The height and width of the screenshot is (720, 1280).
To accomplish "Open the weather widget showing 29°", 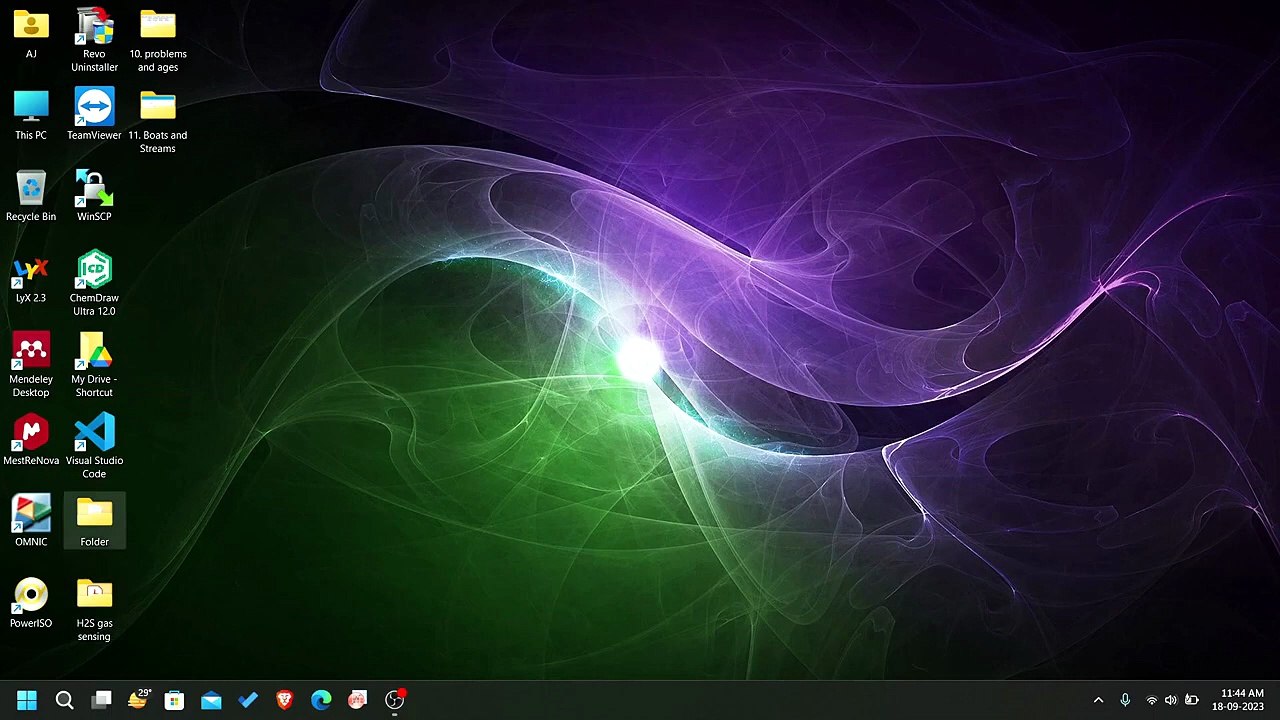I will point(138,700).
